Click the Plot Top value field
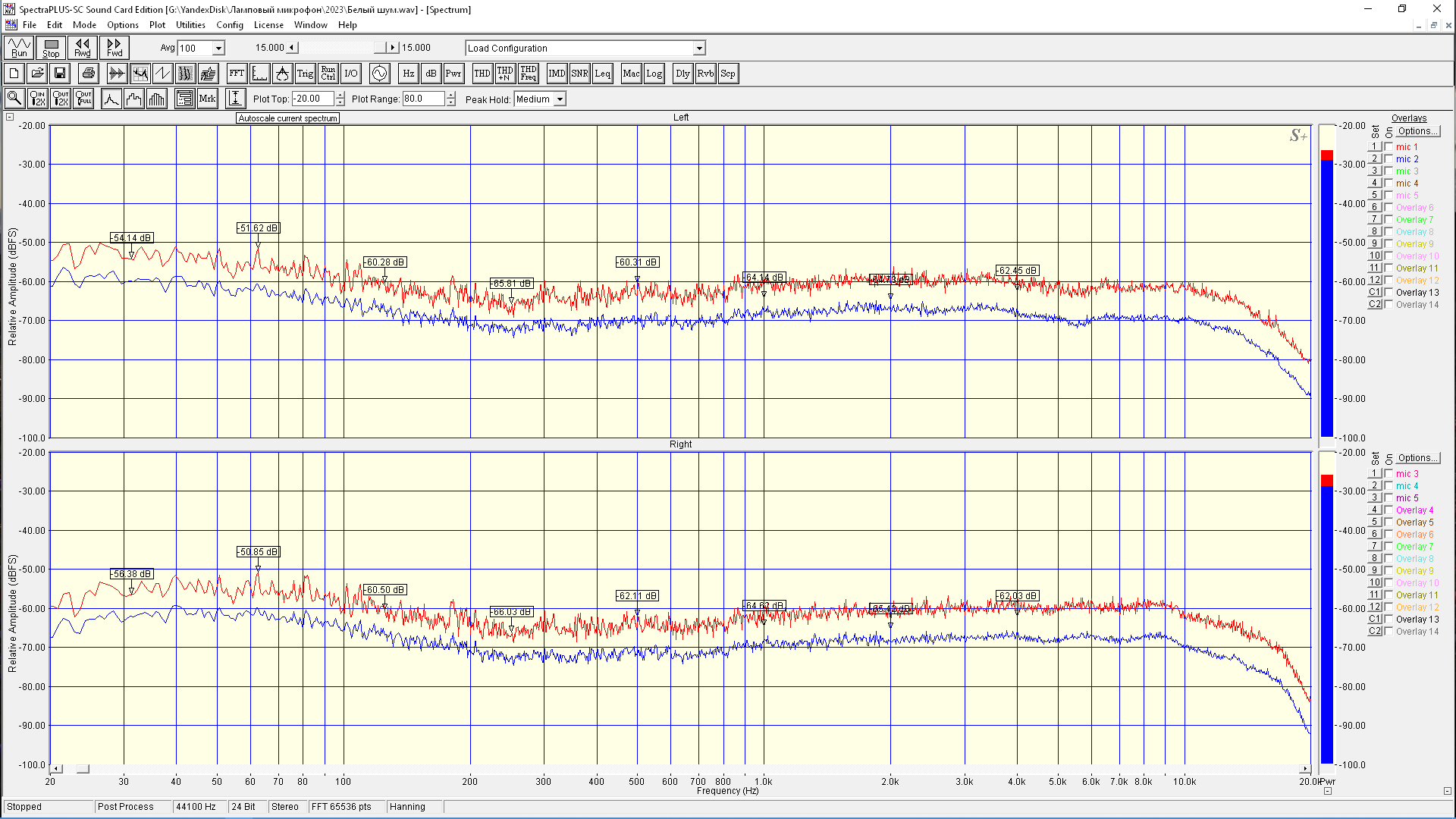This screenshot has height=819, width=1456. (313, 99)
